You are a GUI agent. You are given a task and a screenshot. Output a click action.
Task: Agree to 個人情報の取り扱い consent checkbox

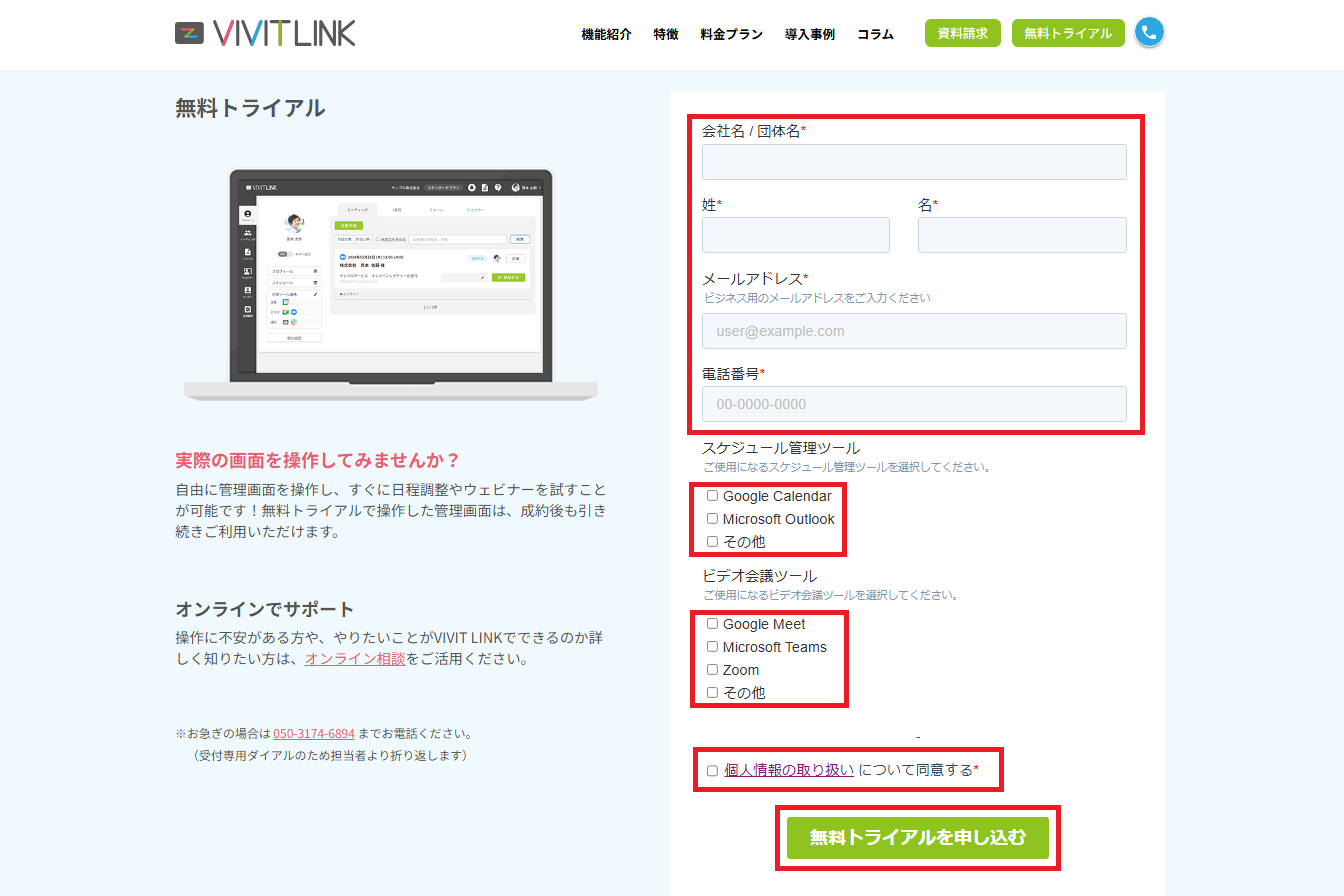coord(712,769)
